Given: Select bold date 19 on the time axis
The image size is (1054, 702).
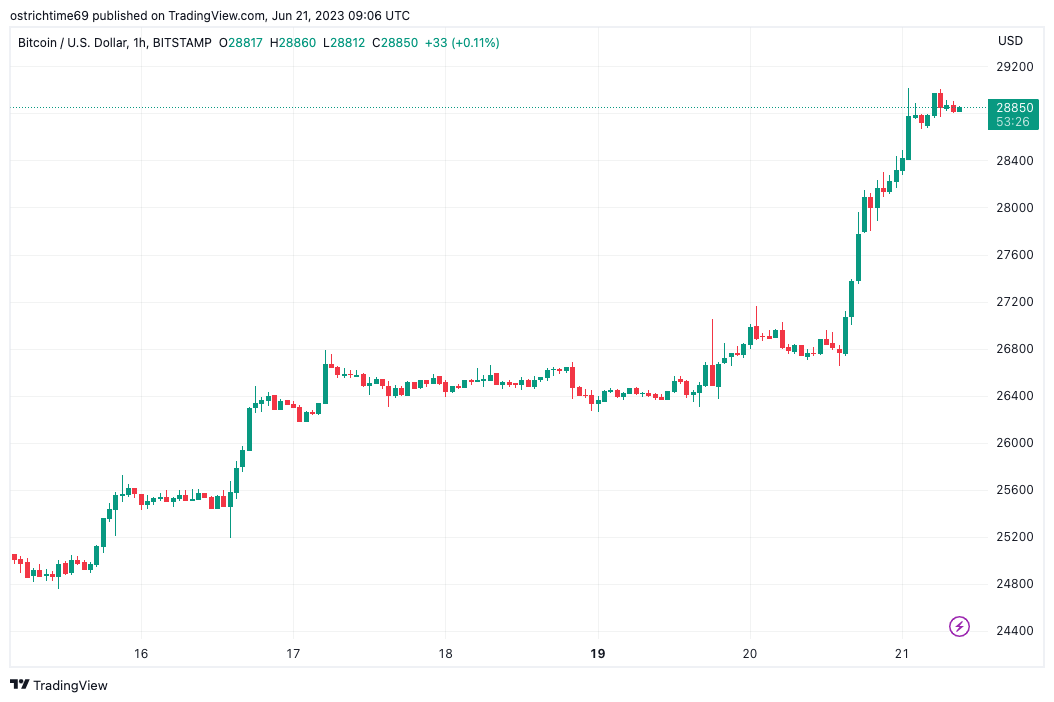Looking at the screenshot, I should pyautogui.click(x=598, y=654).
